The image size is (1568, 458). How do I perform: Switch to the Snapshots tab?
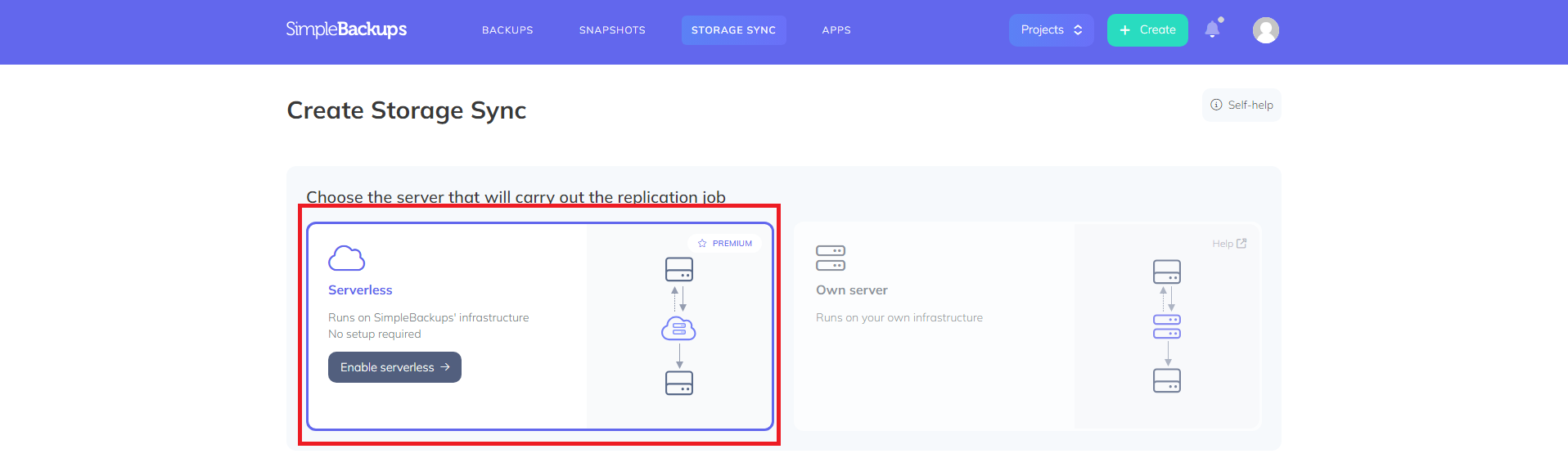pyautogui.click(x=612, y=30)
